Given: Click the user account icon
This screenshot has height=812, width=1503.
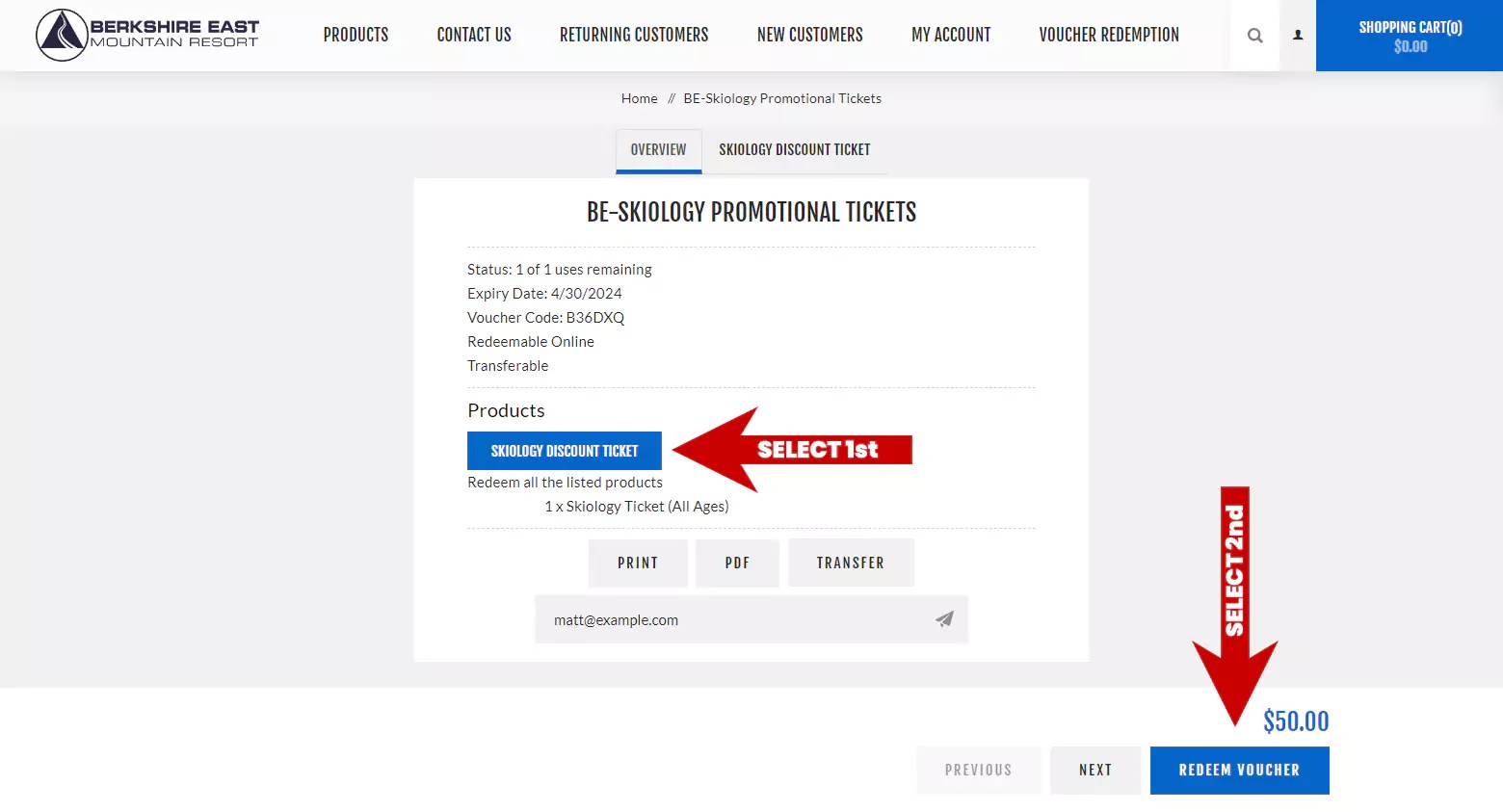Looking at the screenshot, I should (1297, 35).
